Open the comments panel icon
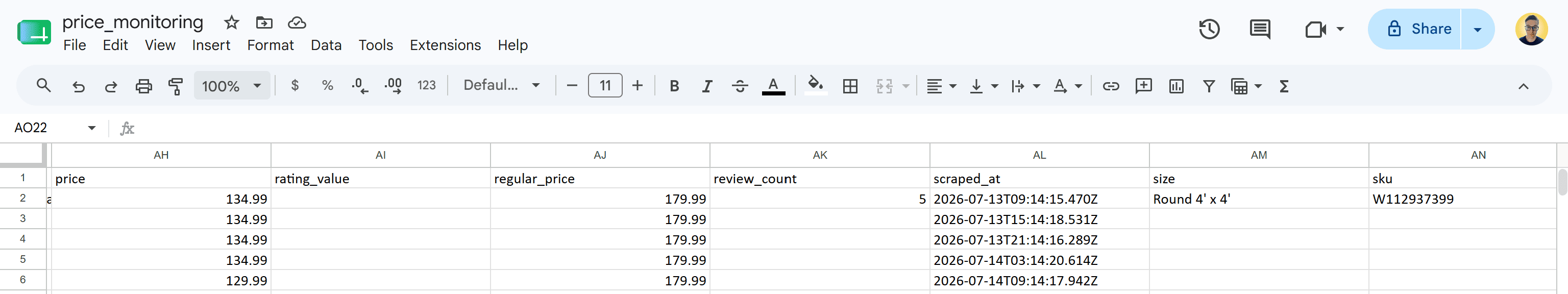This screenshot has width=1568, height=294. [x=1259, y=29]
